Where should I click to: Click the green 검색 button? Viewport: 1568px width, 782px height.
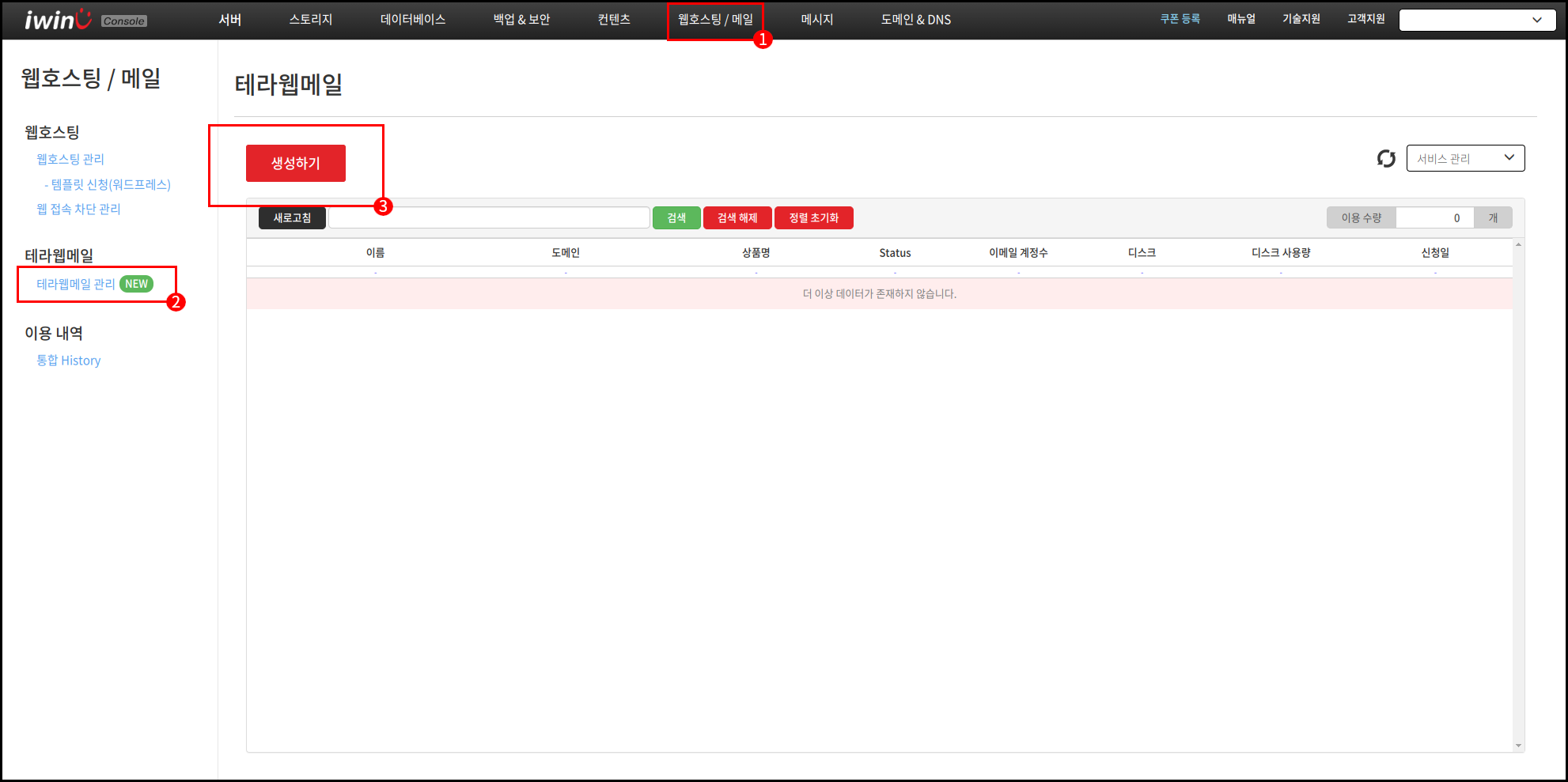point(676,217)
